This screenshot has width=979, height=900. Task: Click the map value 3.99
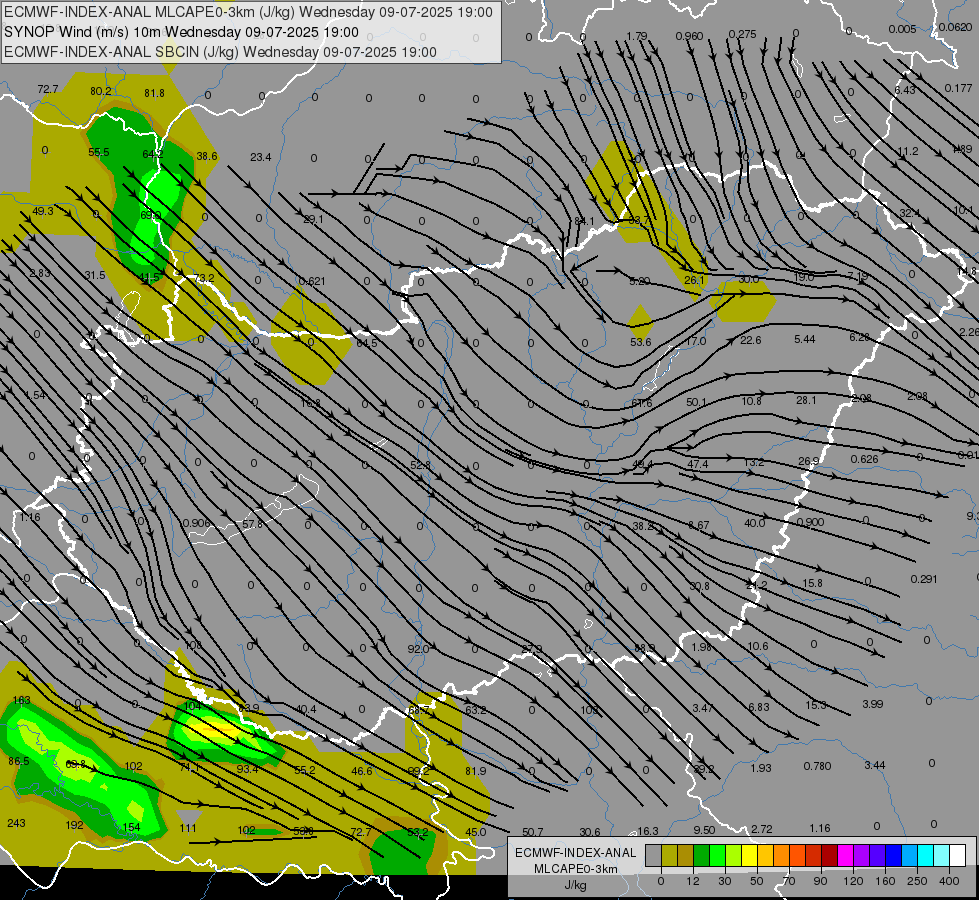click(873, 705)
